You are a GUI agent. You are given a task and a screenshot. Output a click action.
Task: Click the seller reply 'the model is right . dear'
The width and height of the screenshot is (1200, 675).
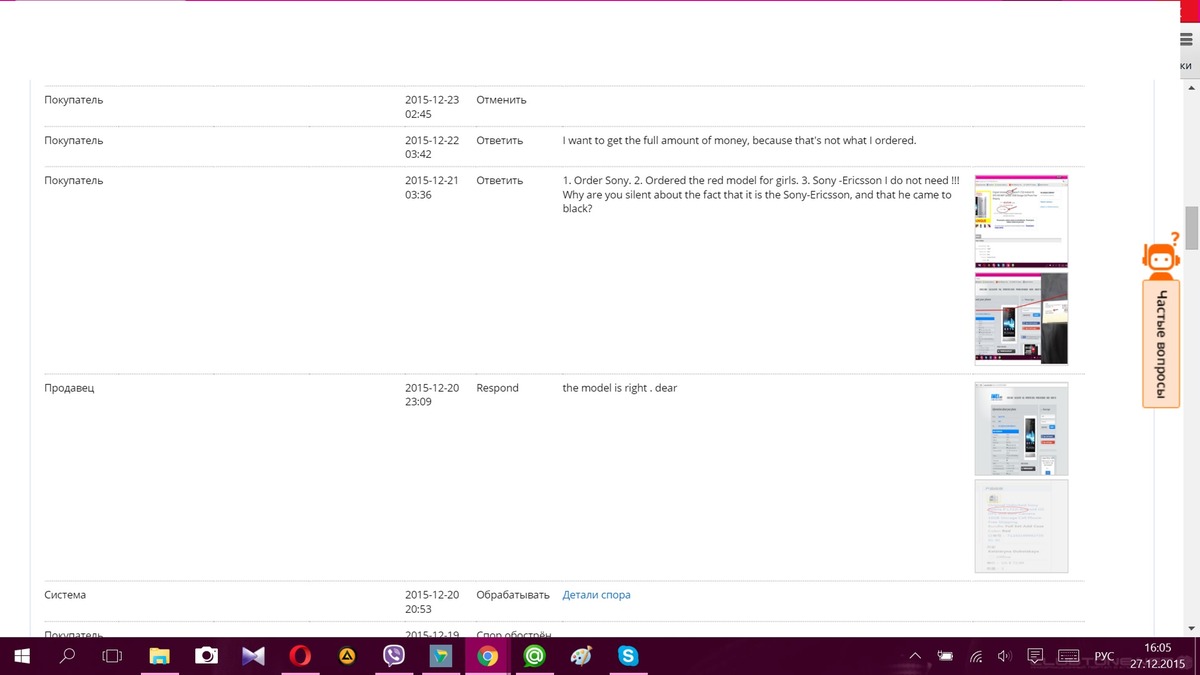(x=620, y=388)
